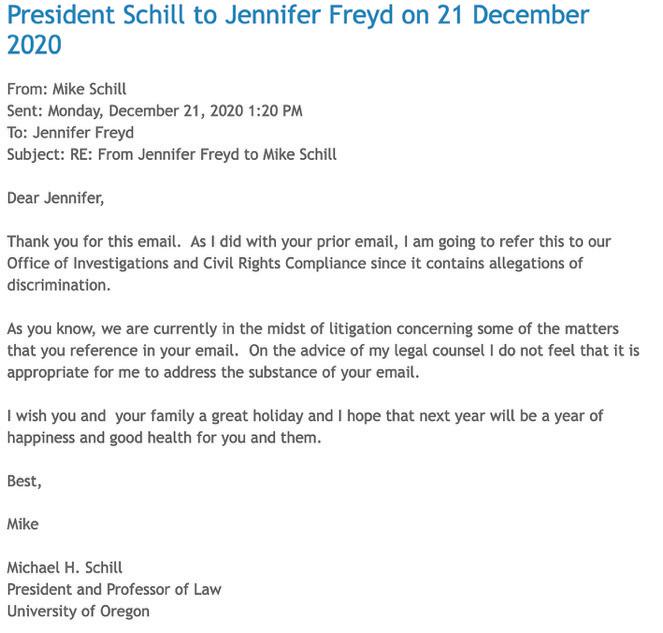Click the Sent date line Monday, December 21
This screenshot has width=663, height=633.
(x=155, y=111)
